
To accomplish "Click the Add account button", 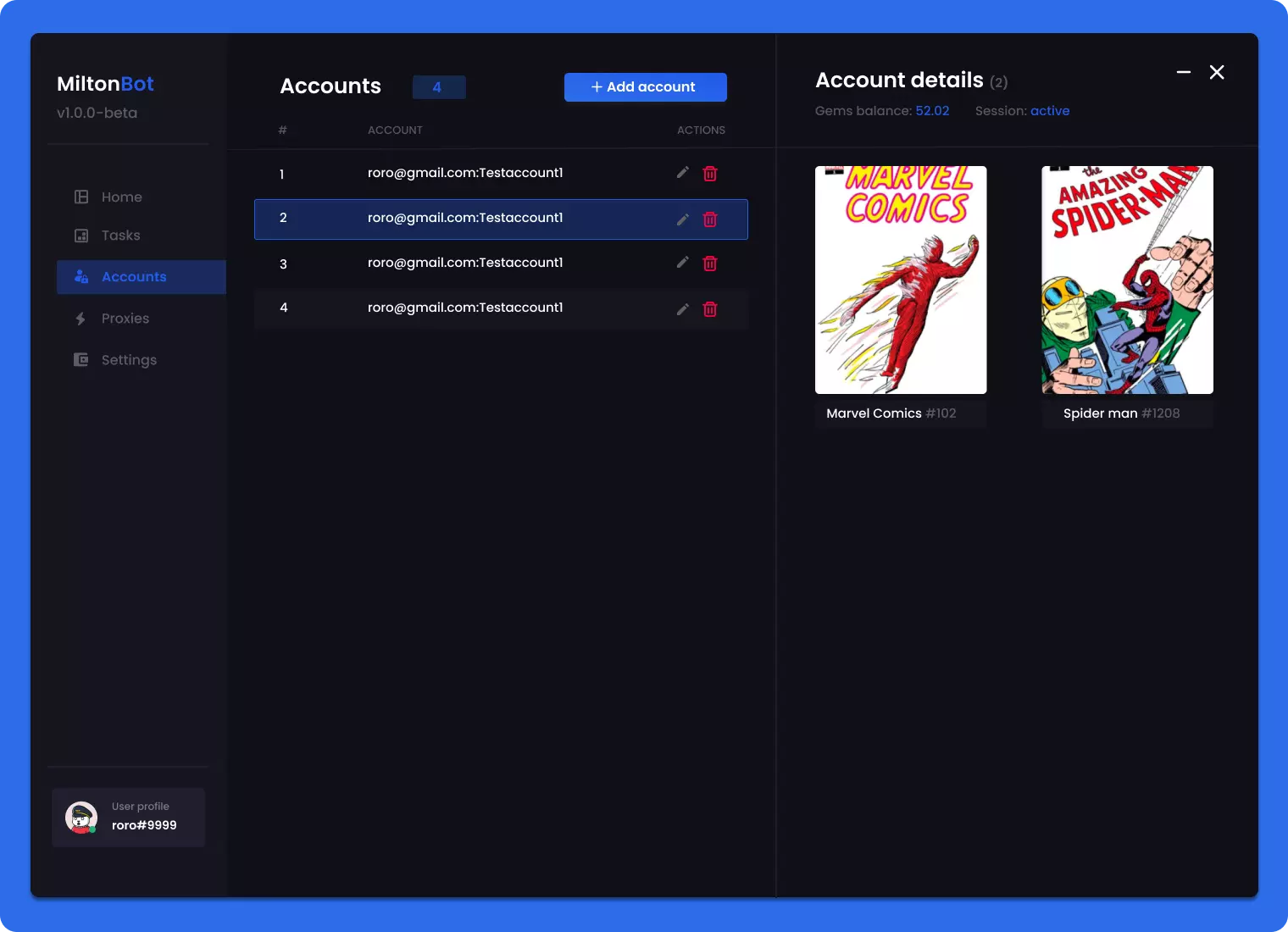I will click(645, 86).
